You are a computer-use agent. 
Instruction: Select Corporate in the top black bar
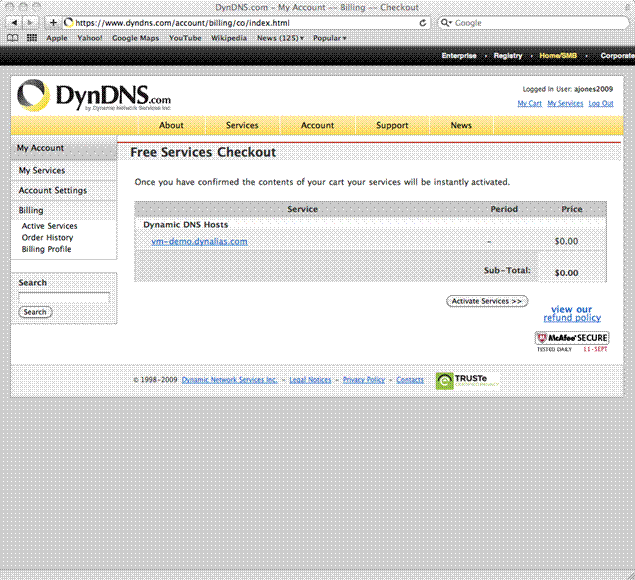click(x=617, y=55)
